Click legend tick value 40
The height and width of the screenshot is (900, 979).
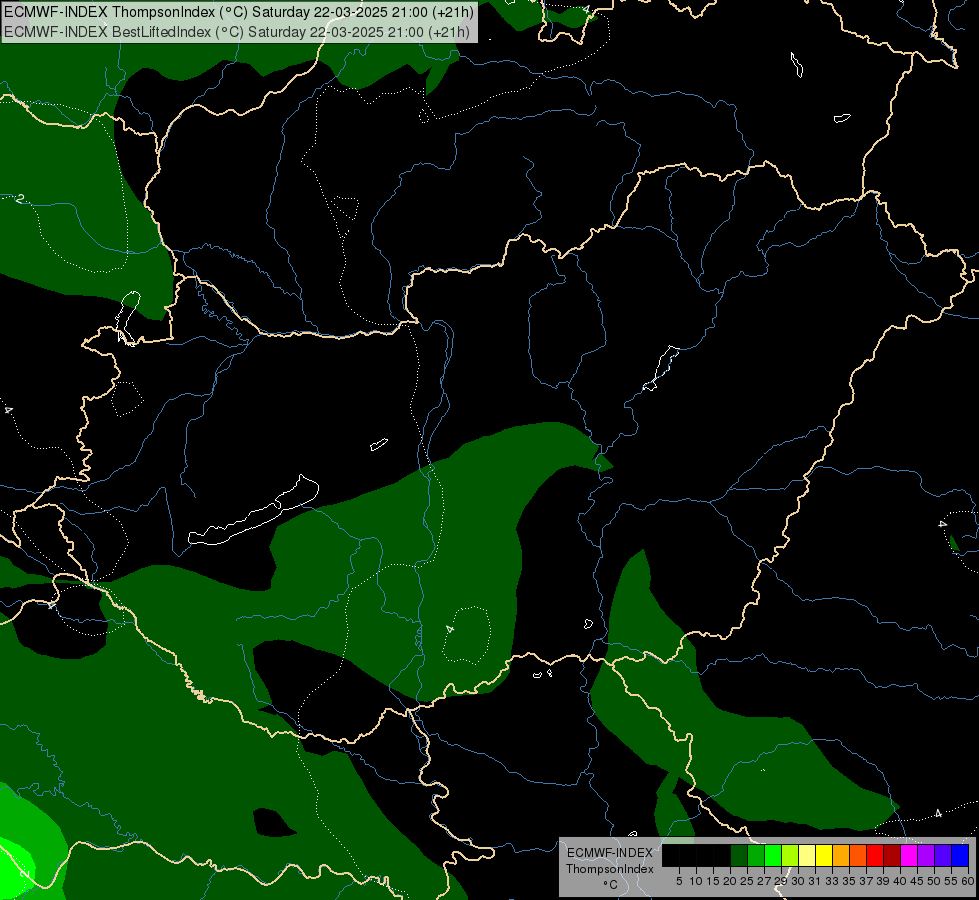click(x=900, y=881)
